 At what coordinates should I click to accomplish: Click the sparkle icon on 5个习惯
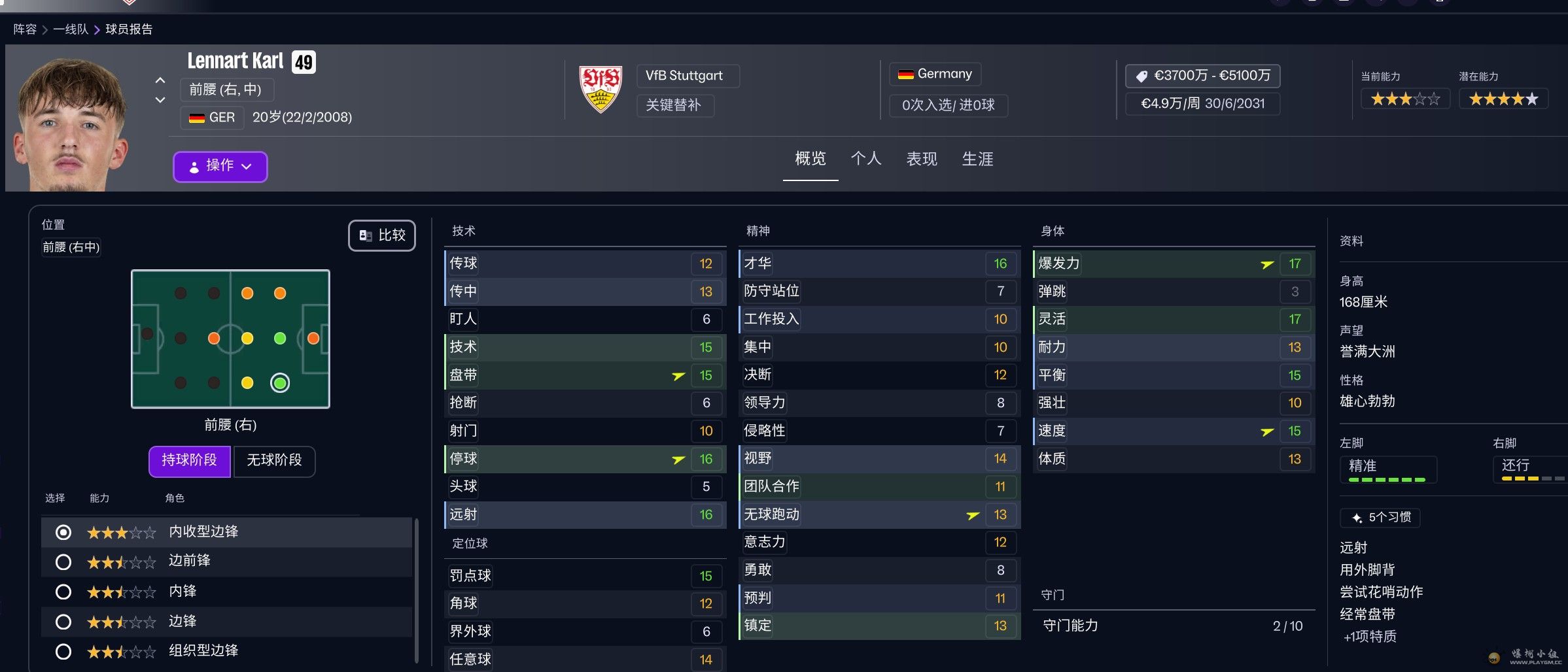coord(1357,518)
